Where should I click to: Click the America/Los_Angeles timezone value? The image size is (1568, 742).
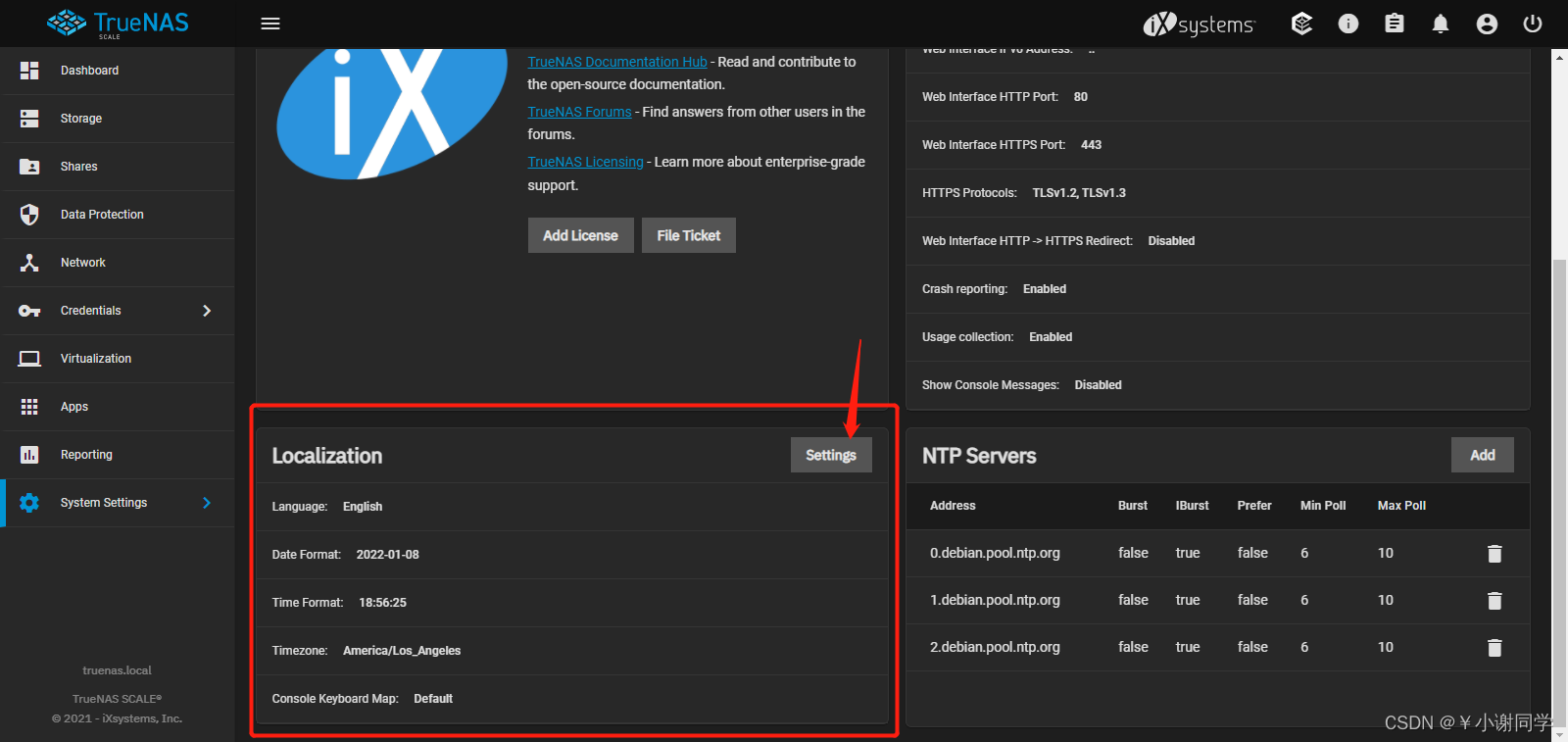click(402, 651)
